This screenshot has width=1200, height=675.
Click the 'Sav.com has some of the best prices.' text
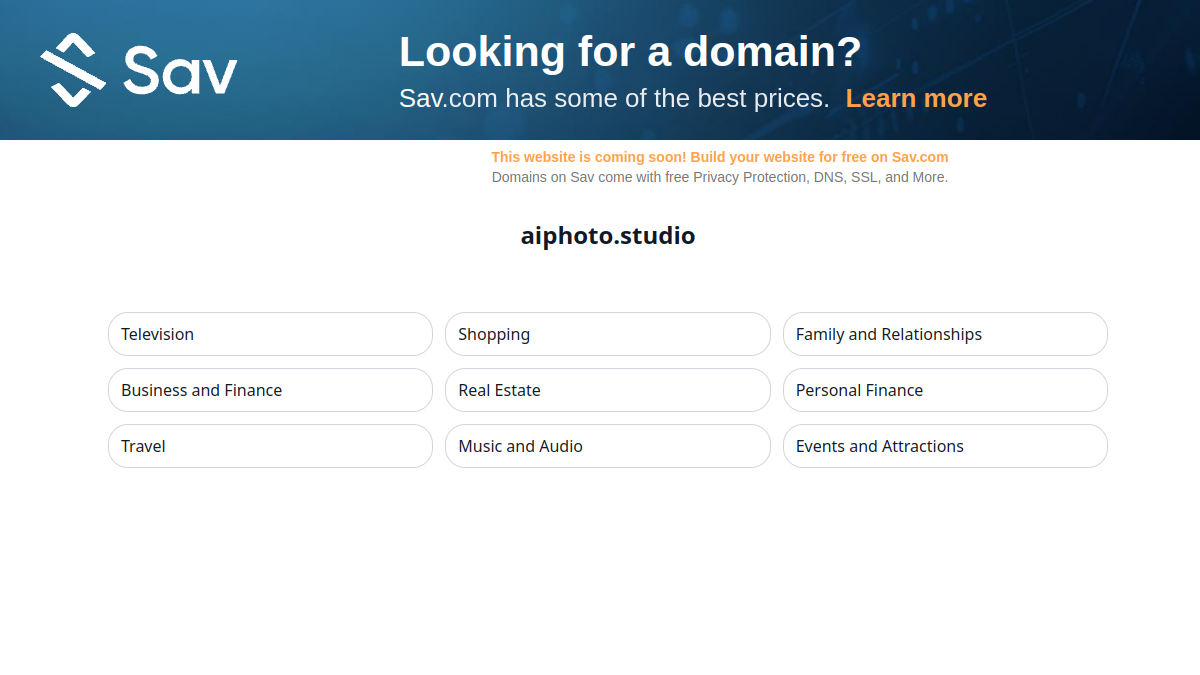pyautogui.click(x=614, y=98)
